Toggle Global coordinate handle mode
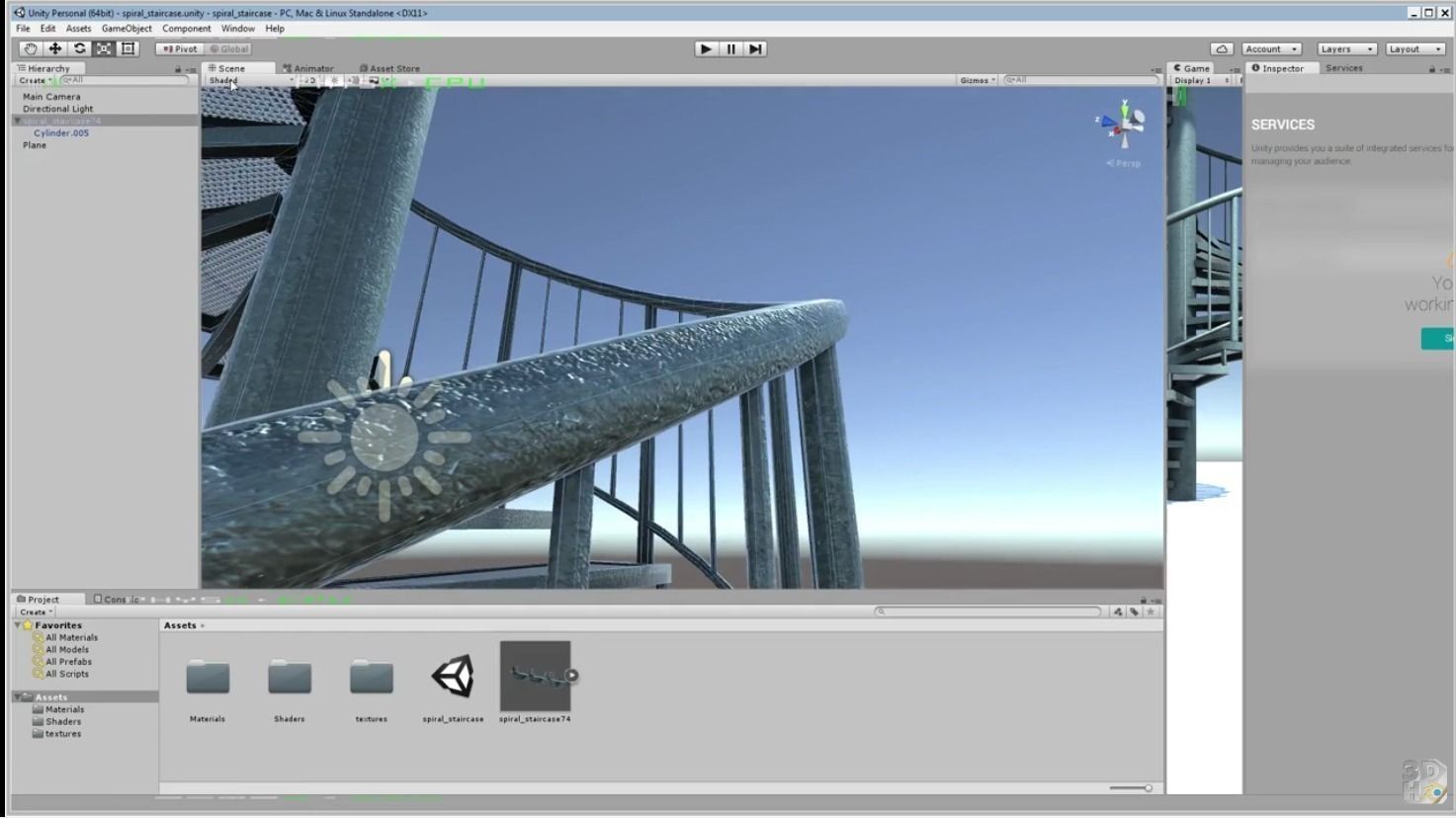The height and width of the screenshot is (818, 1456). pos(229,48)
